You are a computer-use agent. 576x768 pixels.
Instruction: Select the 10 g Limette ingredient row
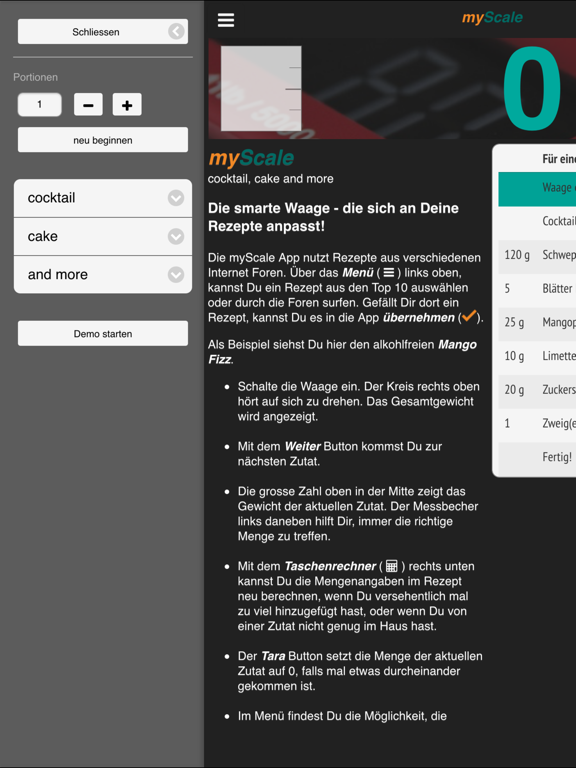(537, 358)
